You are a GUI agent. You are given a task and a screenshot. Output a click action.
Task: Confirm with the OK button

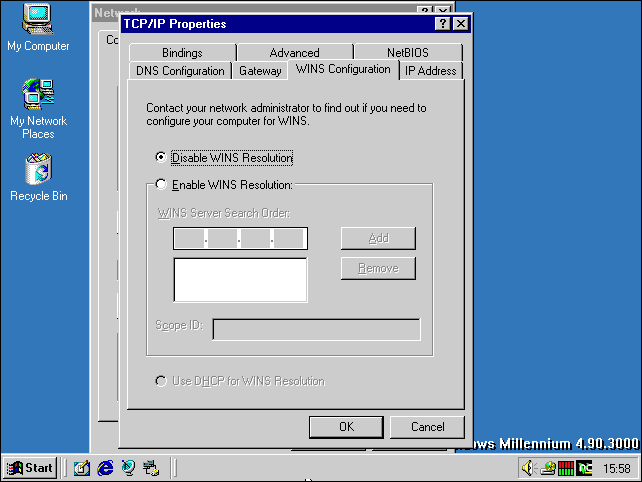click(346, 427)
